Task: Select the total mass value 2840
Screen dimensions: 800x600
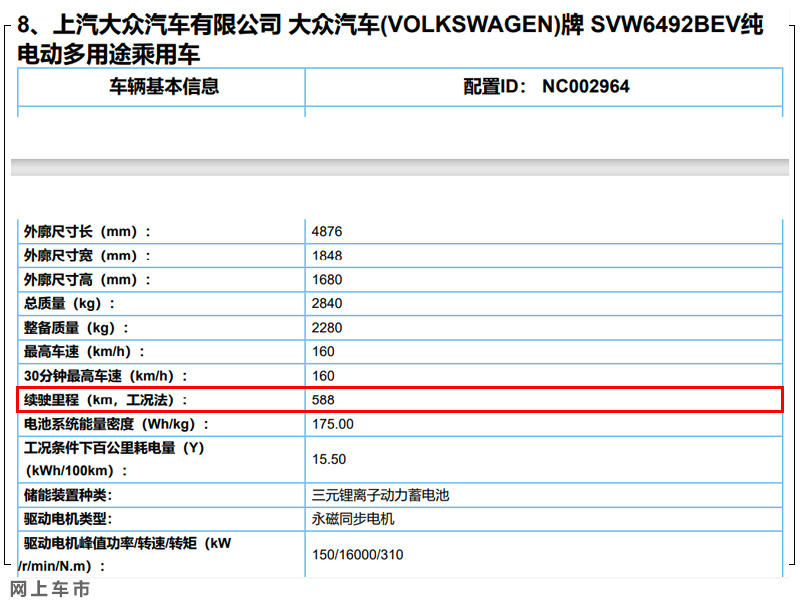Action: click(x=327, y=304)
